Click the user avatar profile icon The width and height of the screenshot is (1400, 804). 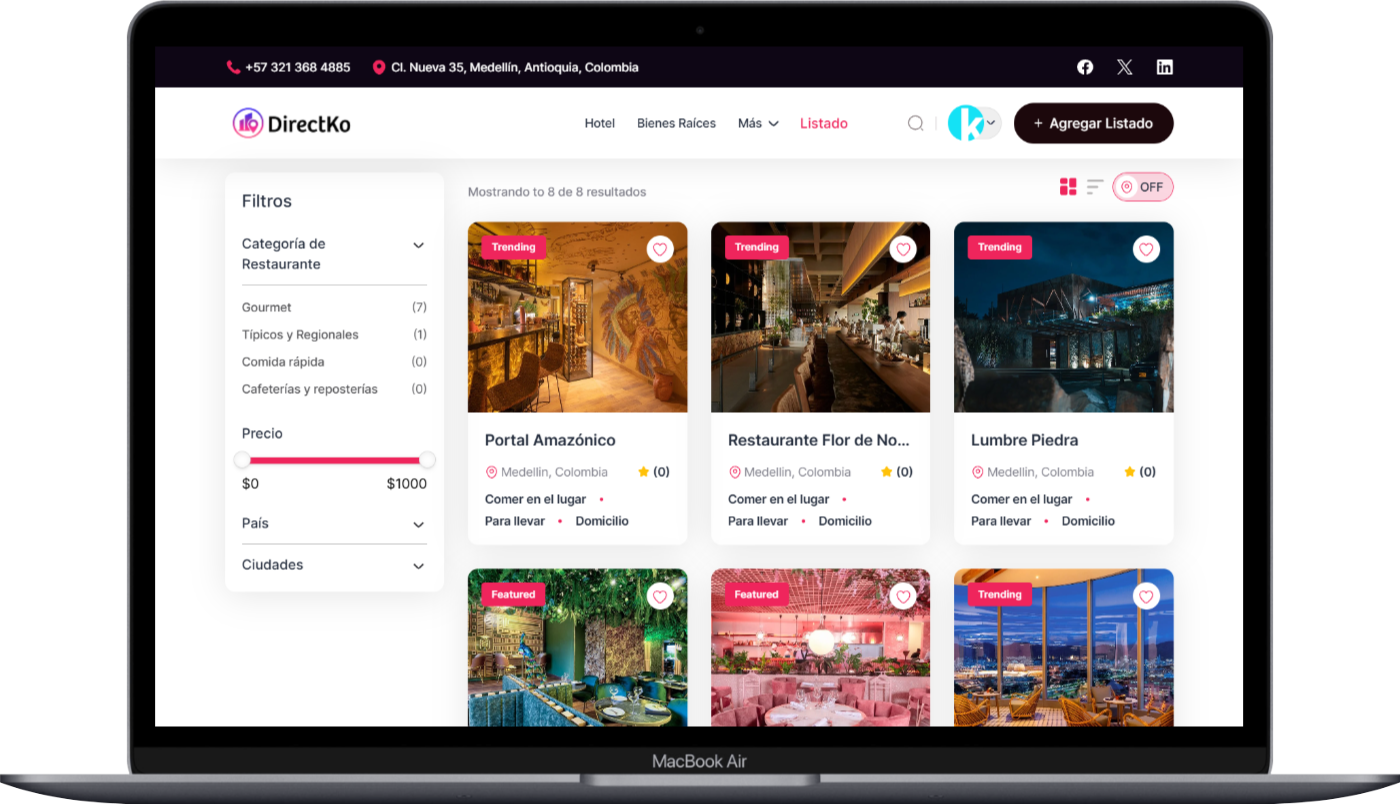click(x=967, y=123)
